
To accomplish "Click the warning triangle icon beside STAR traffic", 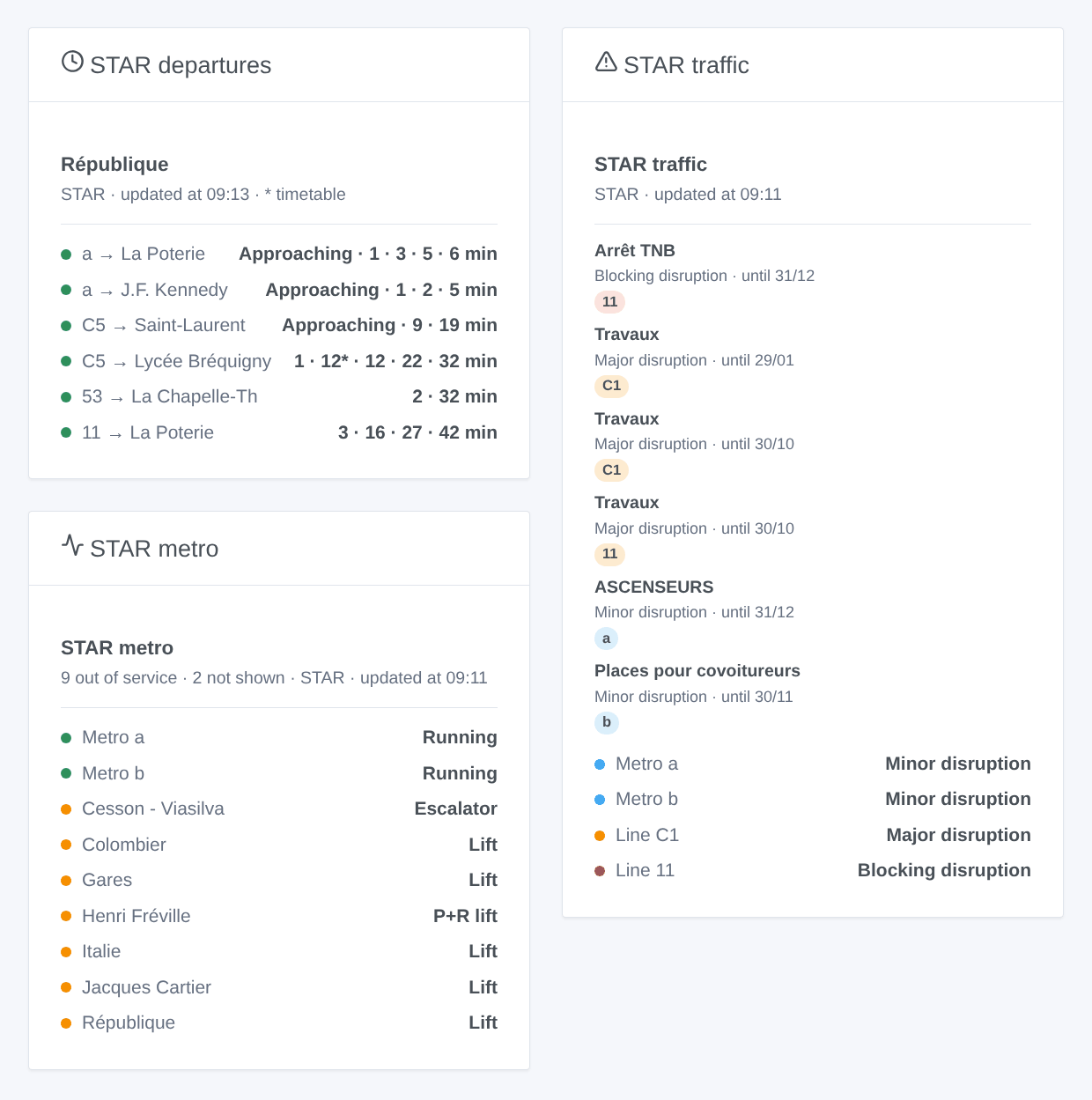I will click(x=606, y=62).
